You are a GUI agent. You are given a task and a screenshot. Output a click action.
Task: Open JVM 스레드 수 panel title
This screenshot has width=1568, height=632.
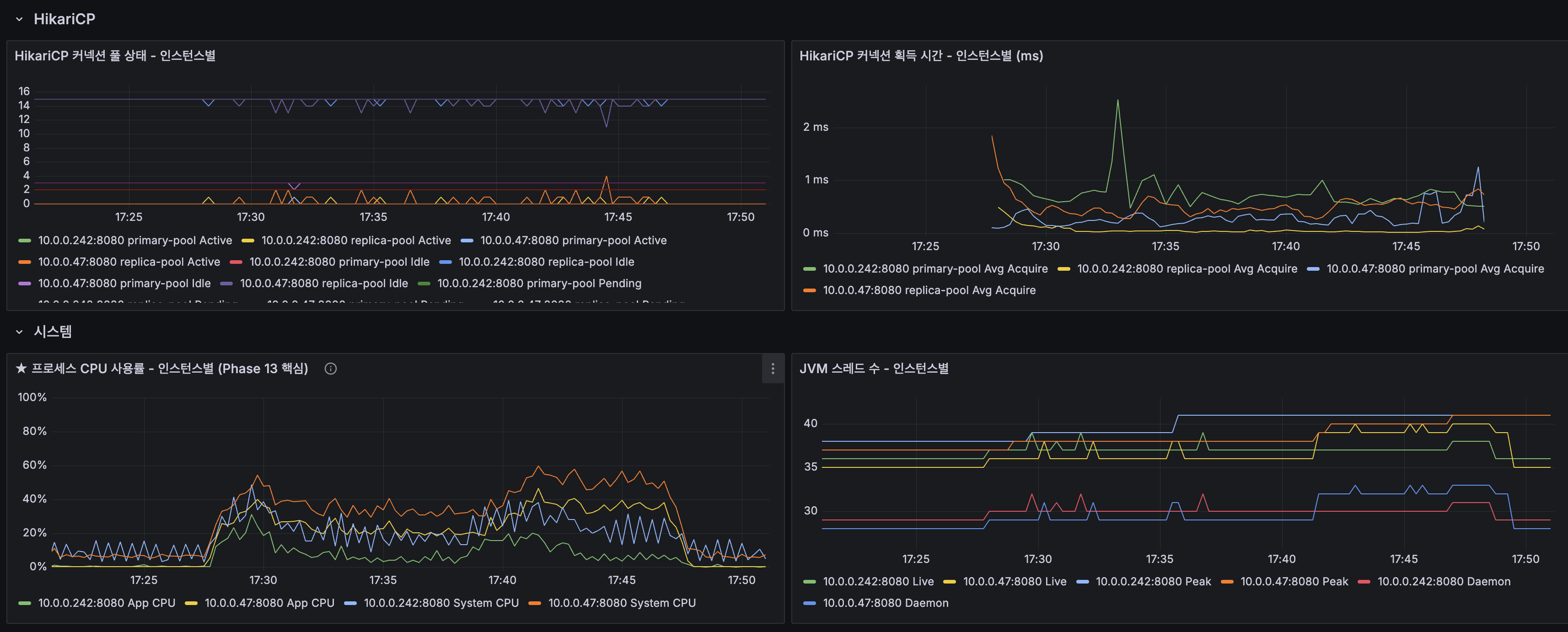tap(874, 369)
